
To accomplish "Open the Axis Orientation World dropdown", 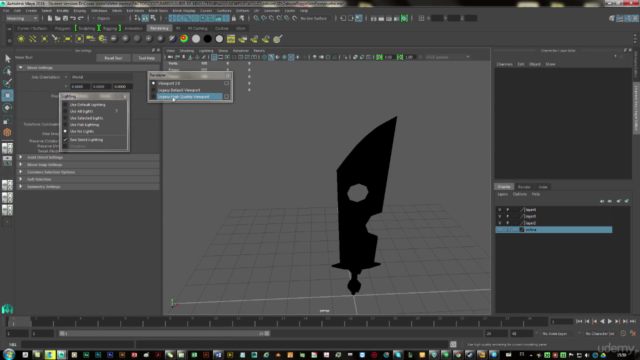I will pos(101,77).
